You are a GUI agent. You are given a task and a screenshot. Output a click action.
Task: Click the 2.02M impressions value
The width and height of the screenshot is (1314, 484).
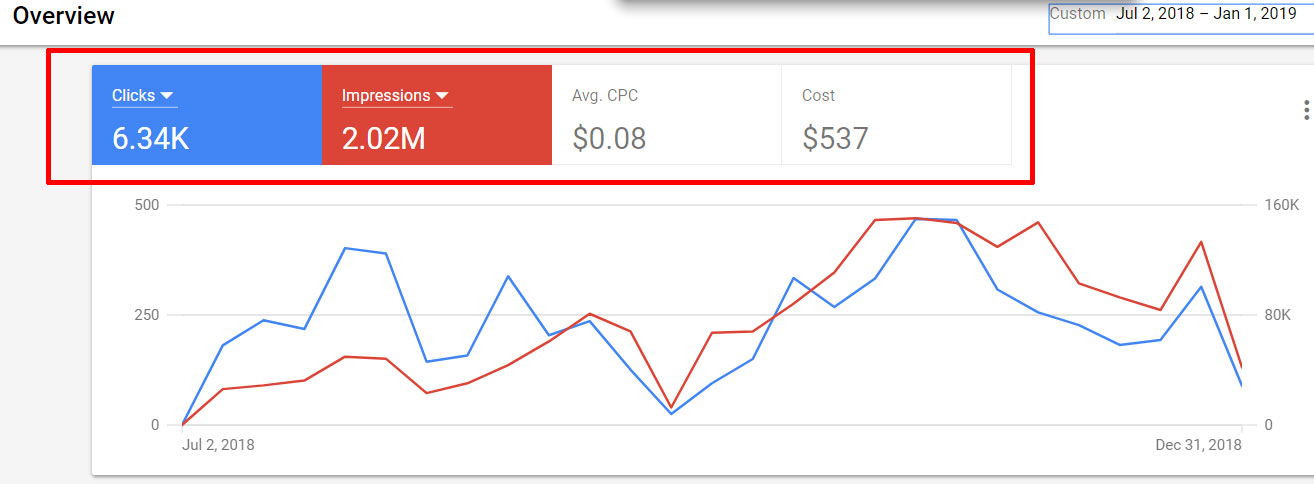383,138
